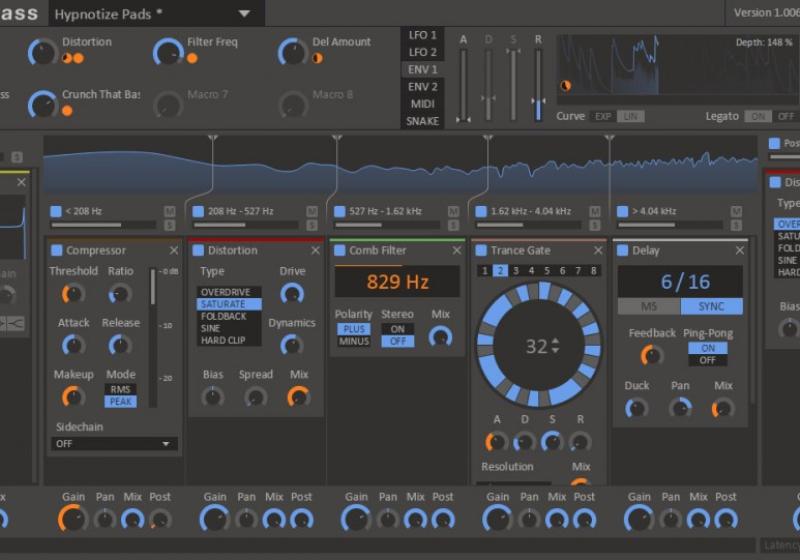Select ENV 2 in the modulation source list
Image resolution: width=800 pixels, height=560 pixels.
point(421,87)
